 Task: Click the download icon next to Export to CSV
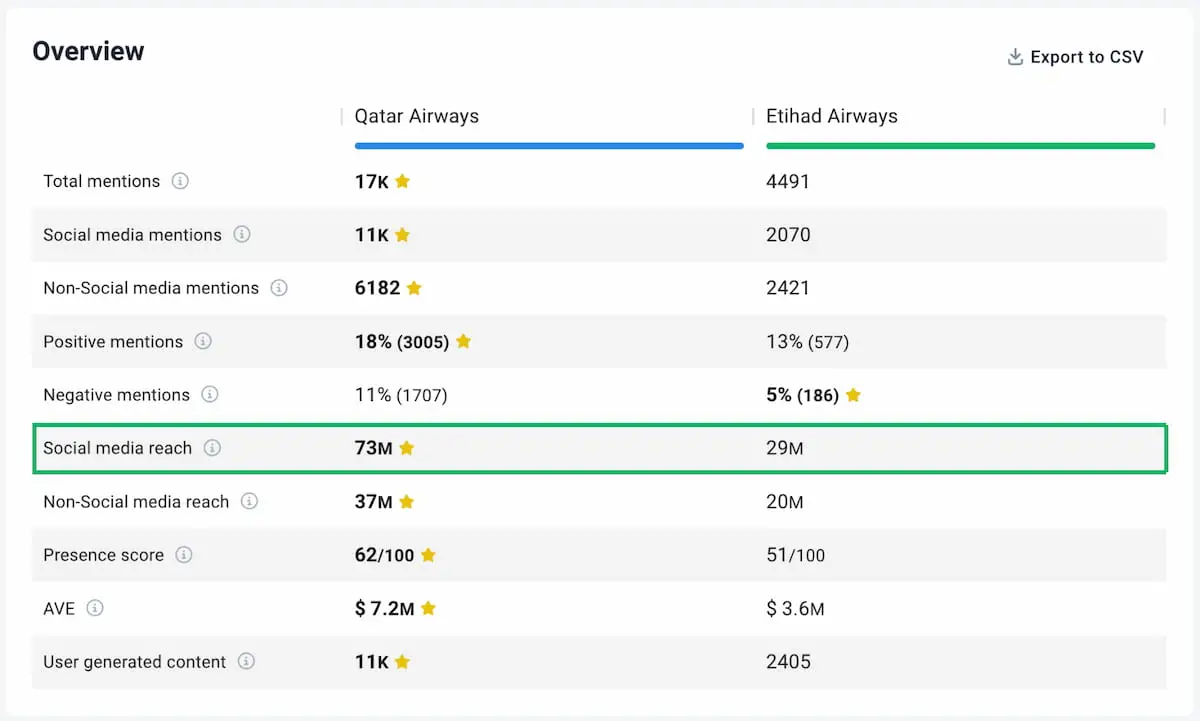1014,57
